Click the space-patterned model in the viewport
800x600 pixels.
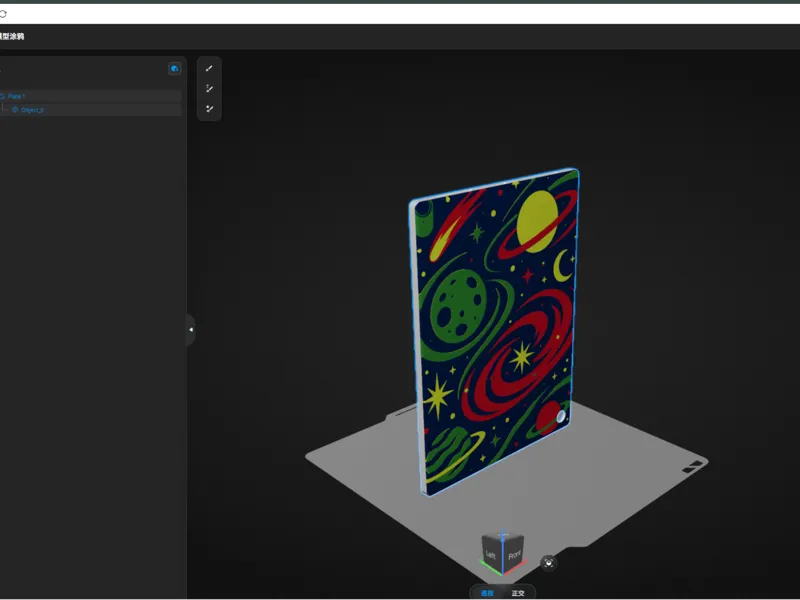(x=494, y=332)
